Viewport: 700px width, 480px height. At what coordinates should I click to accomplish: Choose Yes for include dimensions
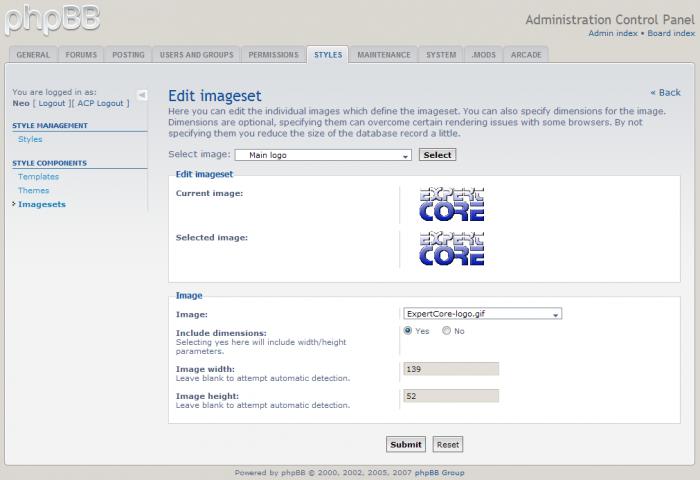point(408,331)
